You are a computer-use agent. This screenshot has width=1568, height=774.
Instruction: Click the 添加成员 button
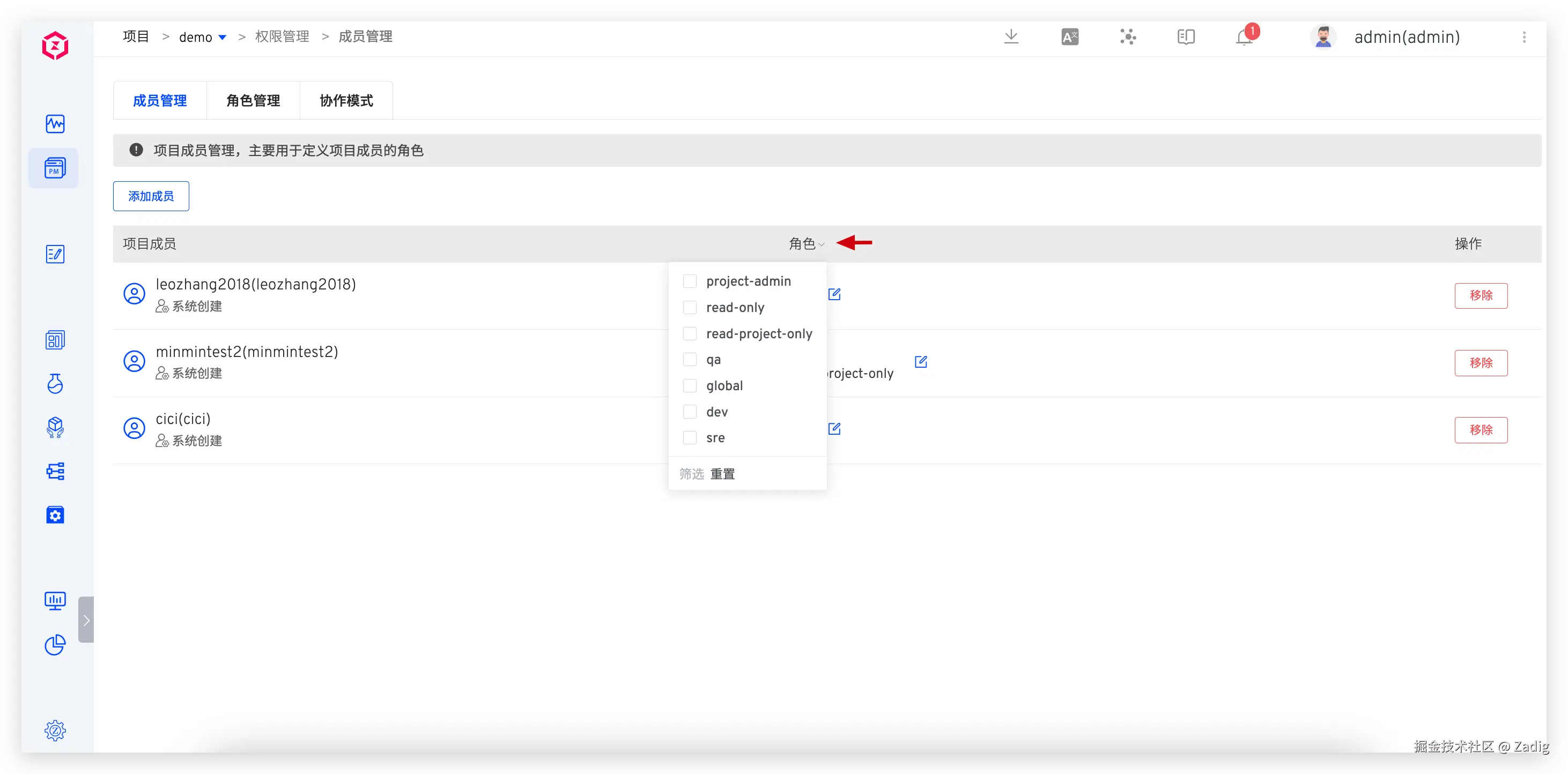[x=151, y=196]
